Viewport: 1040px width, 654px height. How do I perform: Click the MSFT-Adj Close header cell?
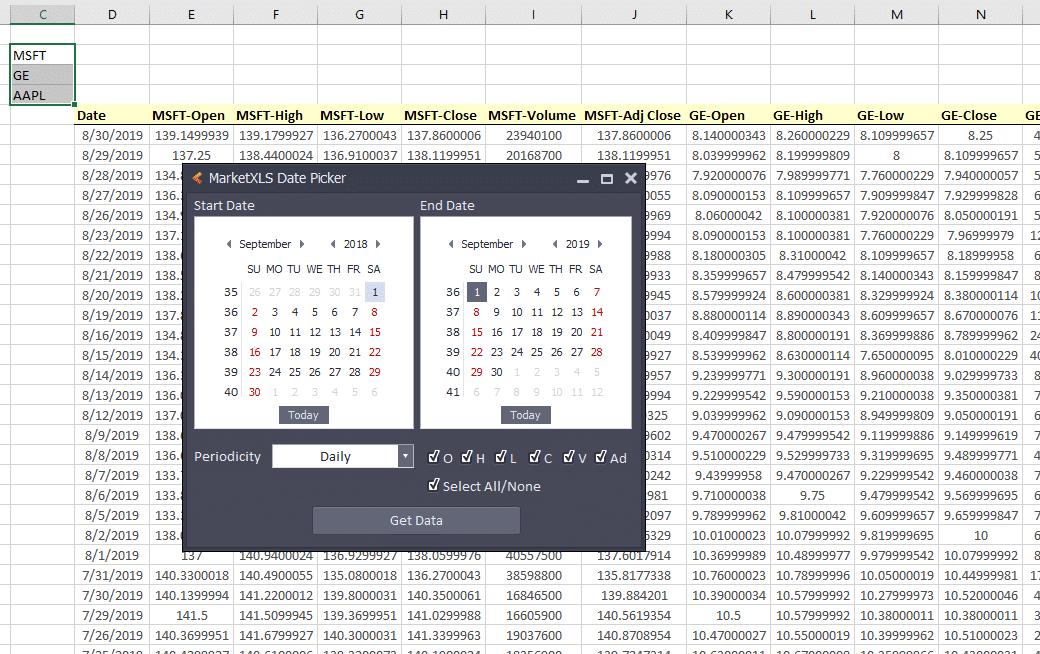633,115
